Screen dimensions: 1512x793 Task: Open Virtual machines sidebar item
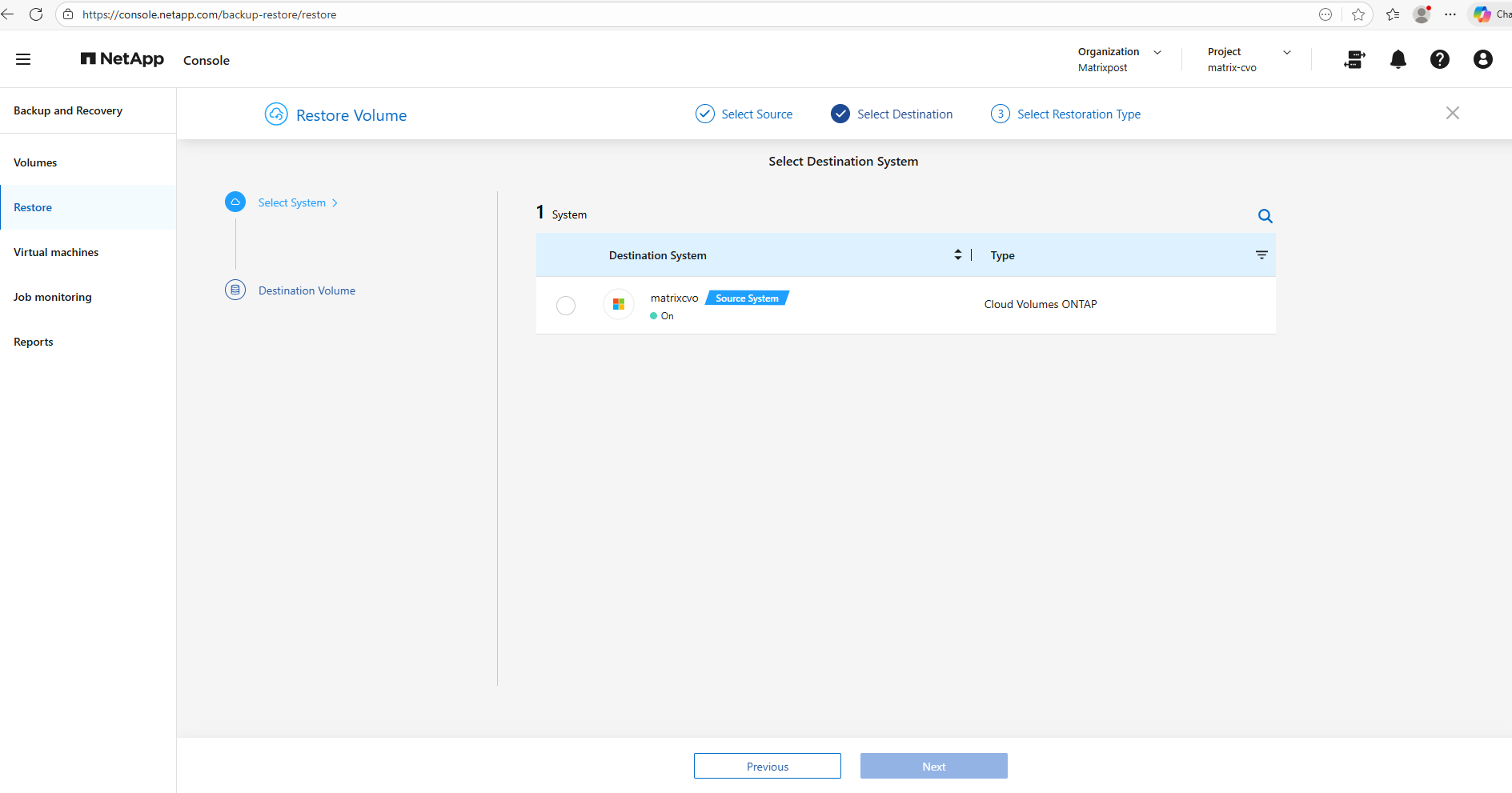(x=56, y=252)
